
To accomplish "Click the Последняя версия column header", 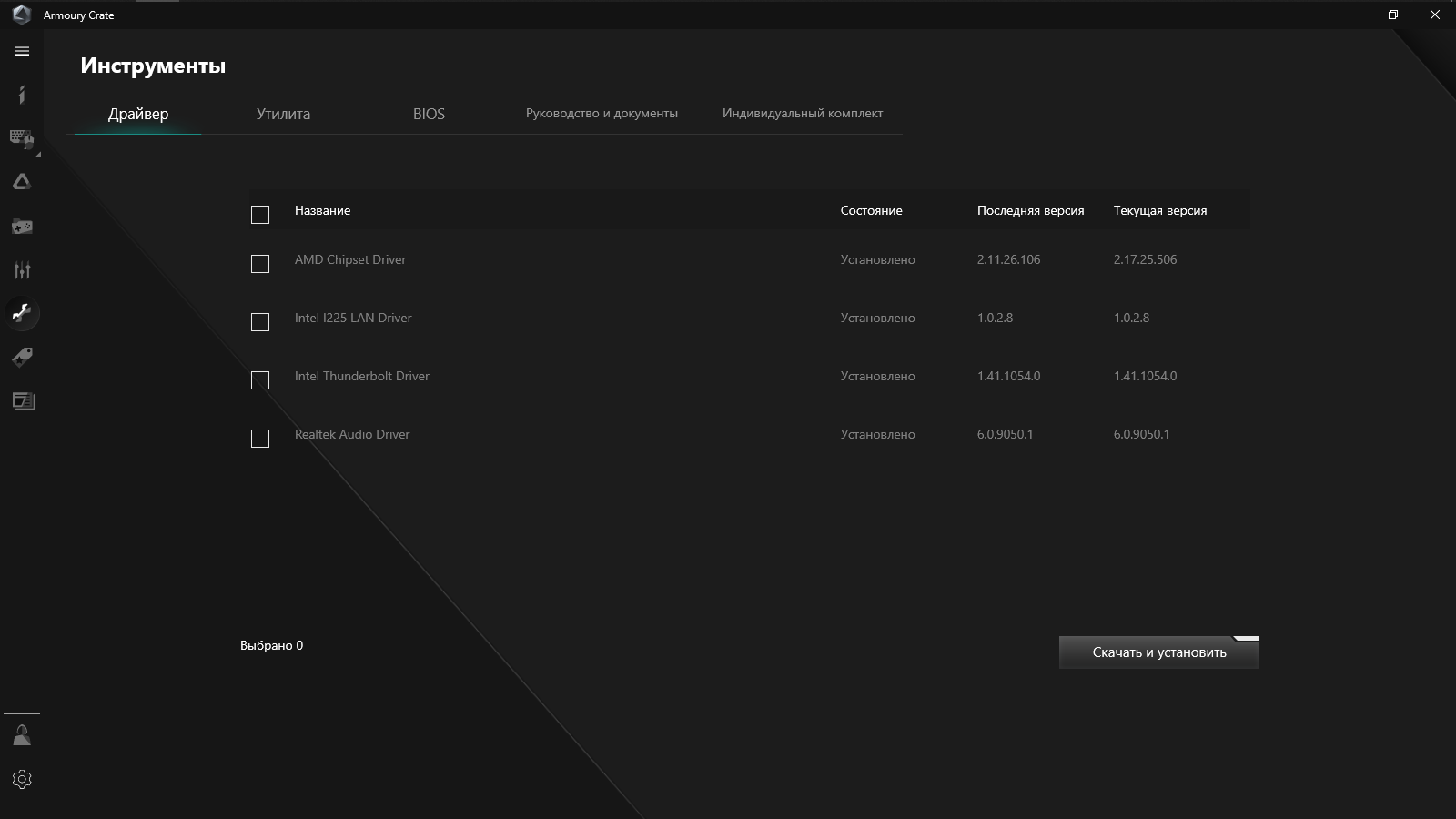I will (x=1030, y=210).
